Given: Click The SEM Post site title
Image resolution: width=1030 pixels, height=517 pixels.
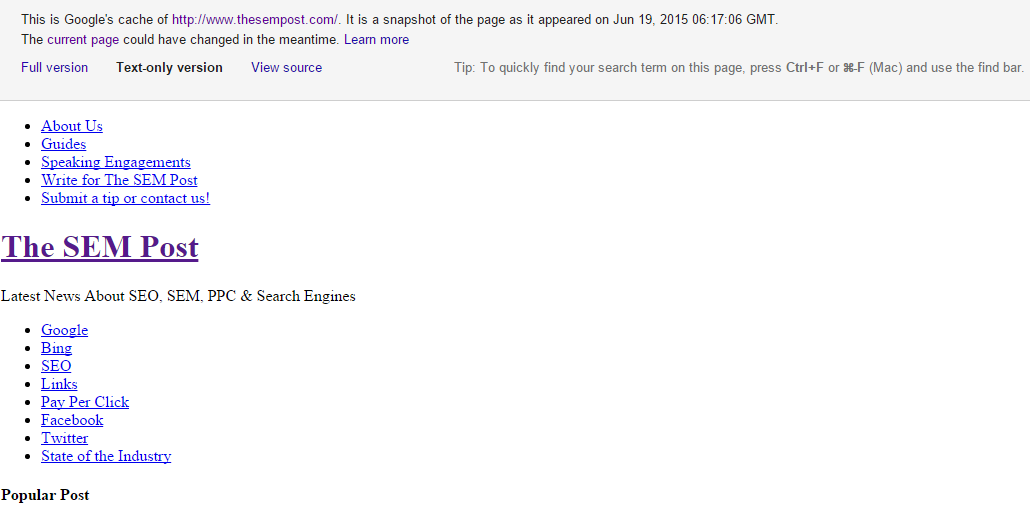Looking at the screenshot, I should pos(100,247).
